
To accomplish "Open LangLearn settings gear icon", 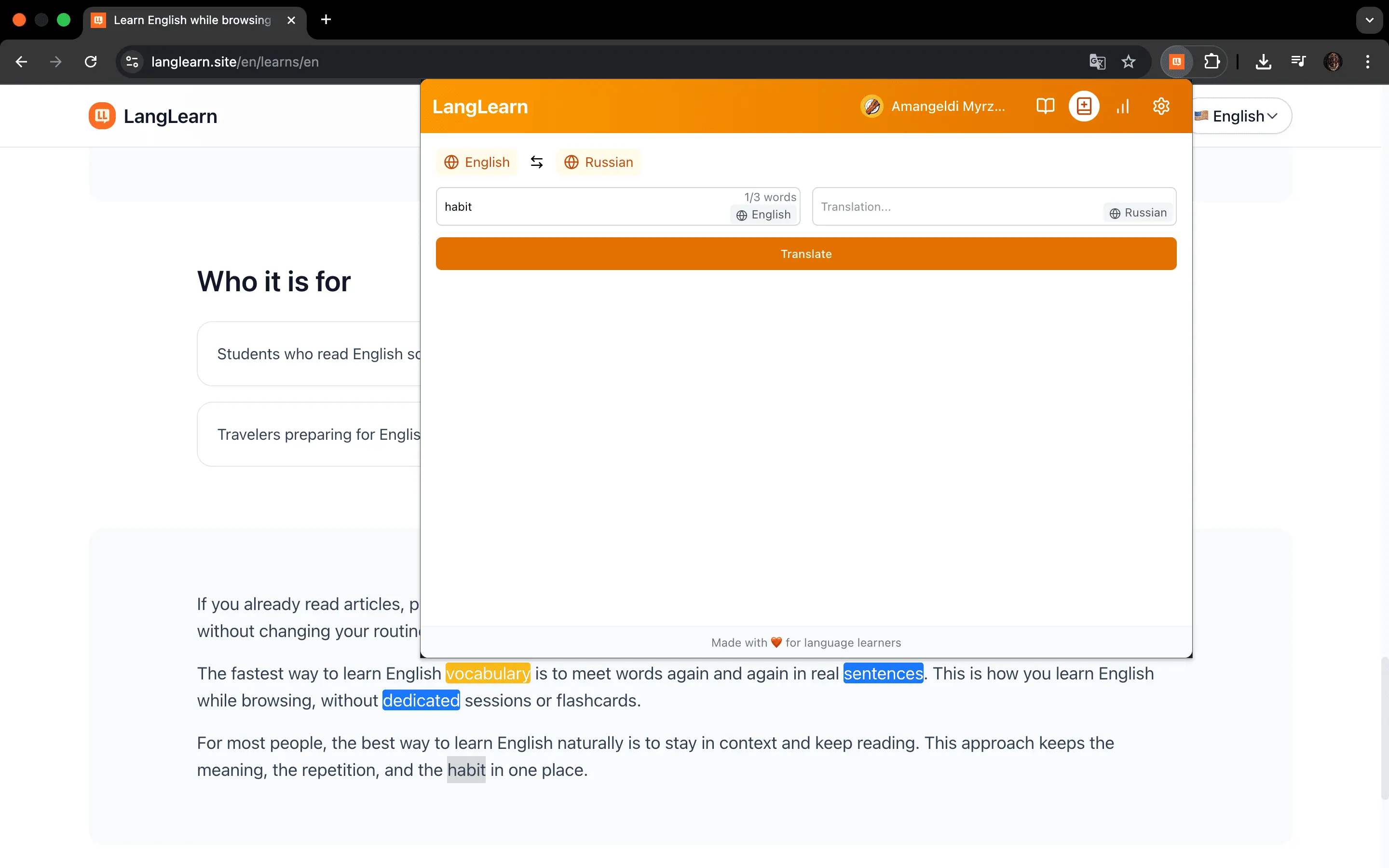I will [x=1161, y=106].
